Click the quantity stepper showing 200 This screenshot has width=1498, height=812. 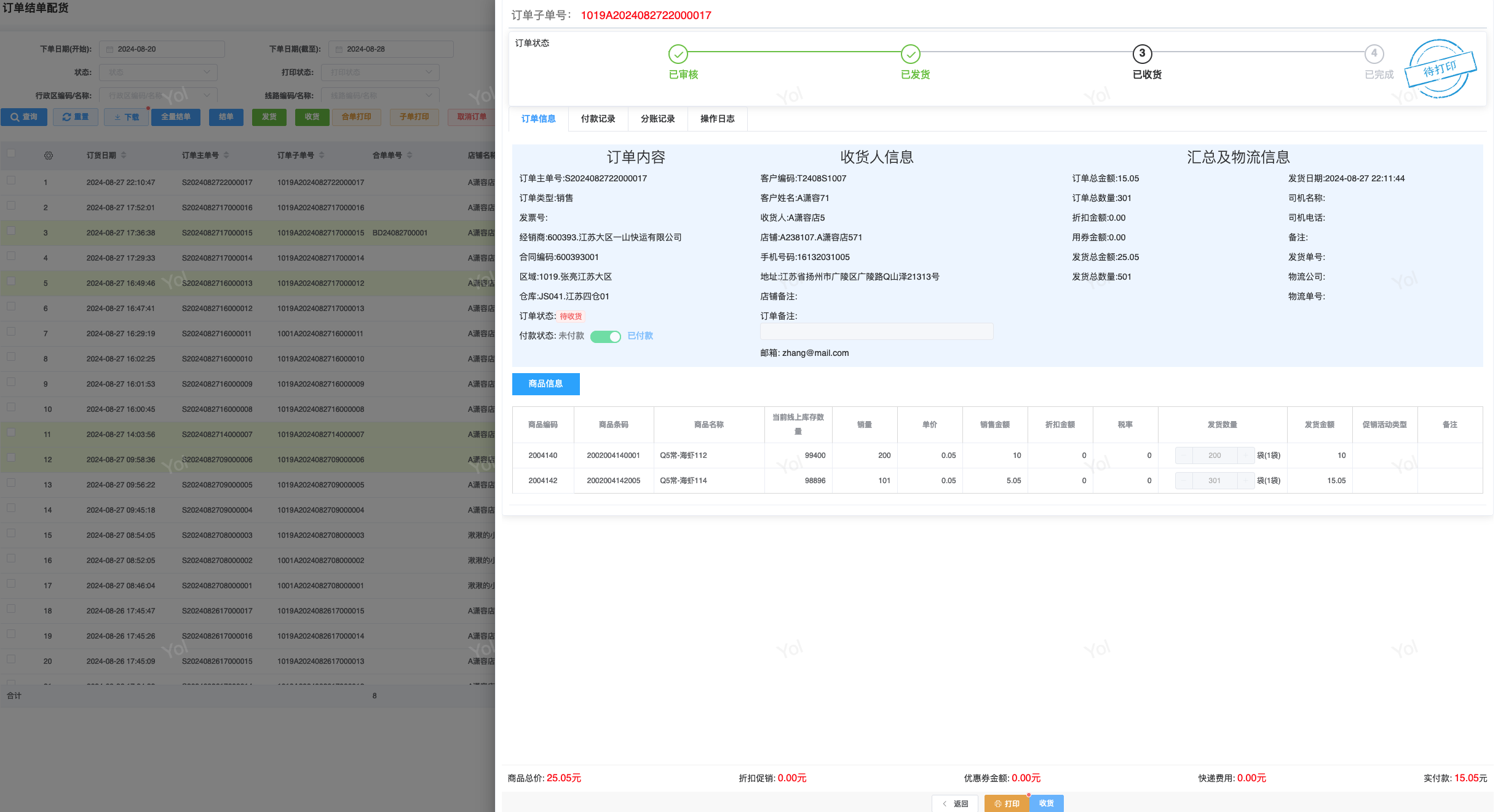coord(1214,455)
